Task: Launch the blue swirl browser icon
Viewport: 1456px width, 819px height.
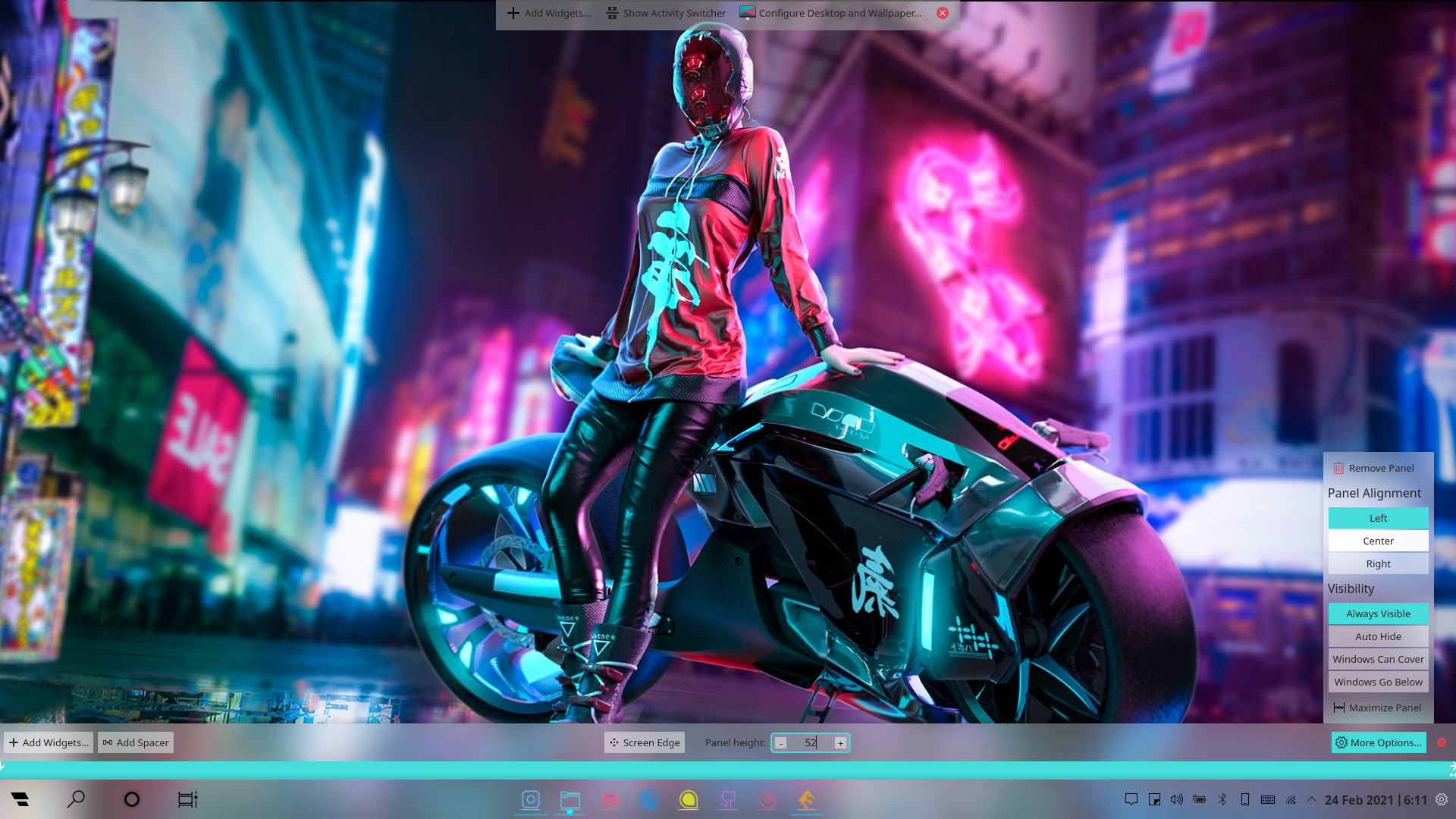Action: 649,799
